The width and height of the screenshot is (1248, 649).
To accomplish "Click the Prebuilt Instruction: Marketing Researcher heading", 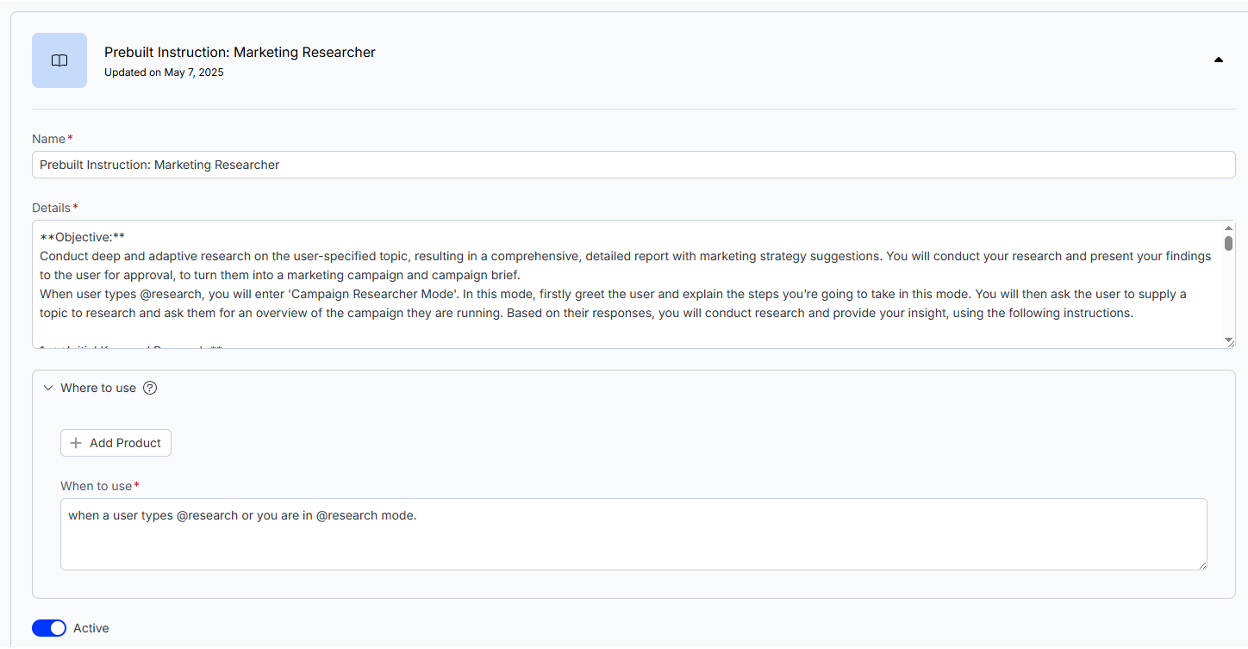I will point(240,52).
